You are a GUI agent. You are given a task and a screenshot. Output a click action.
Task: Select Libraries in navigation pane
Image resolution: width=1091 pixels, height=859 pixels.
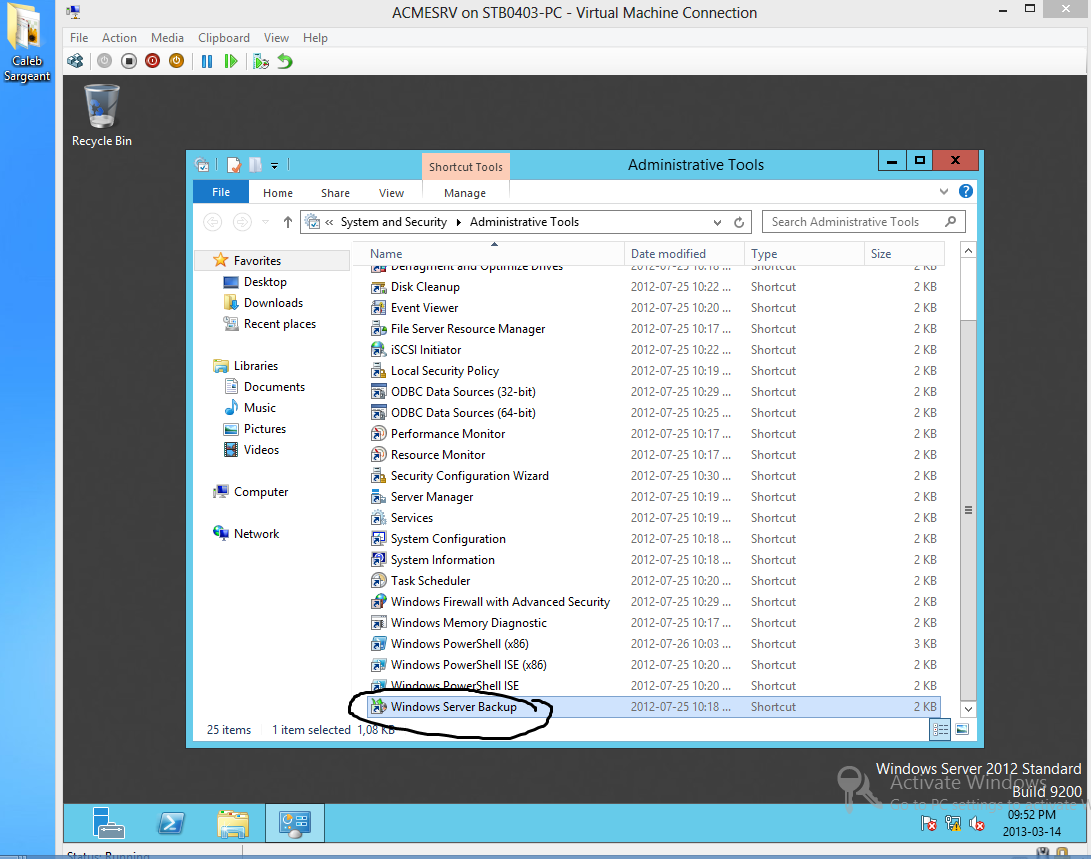point(255,366)
